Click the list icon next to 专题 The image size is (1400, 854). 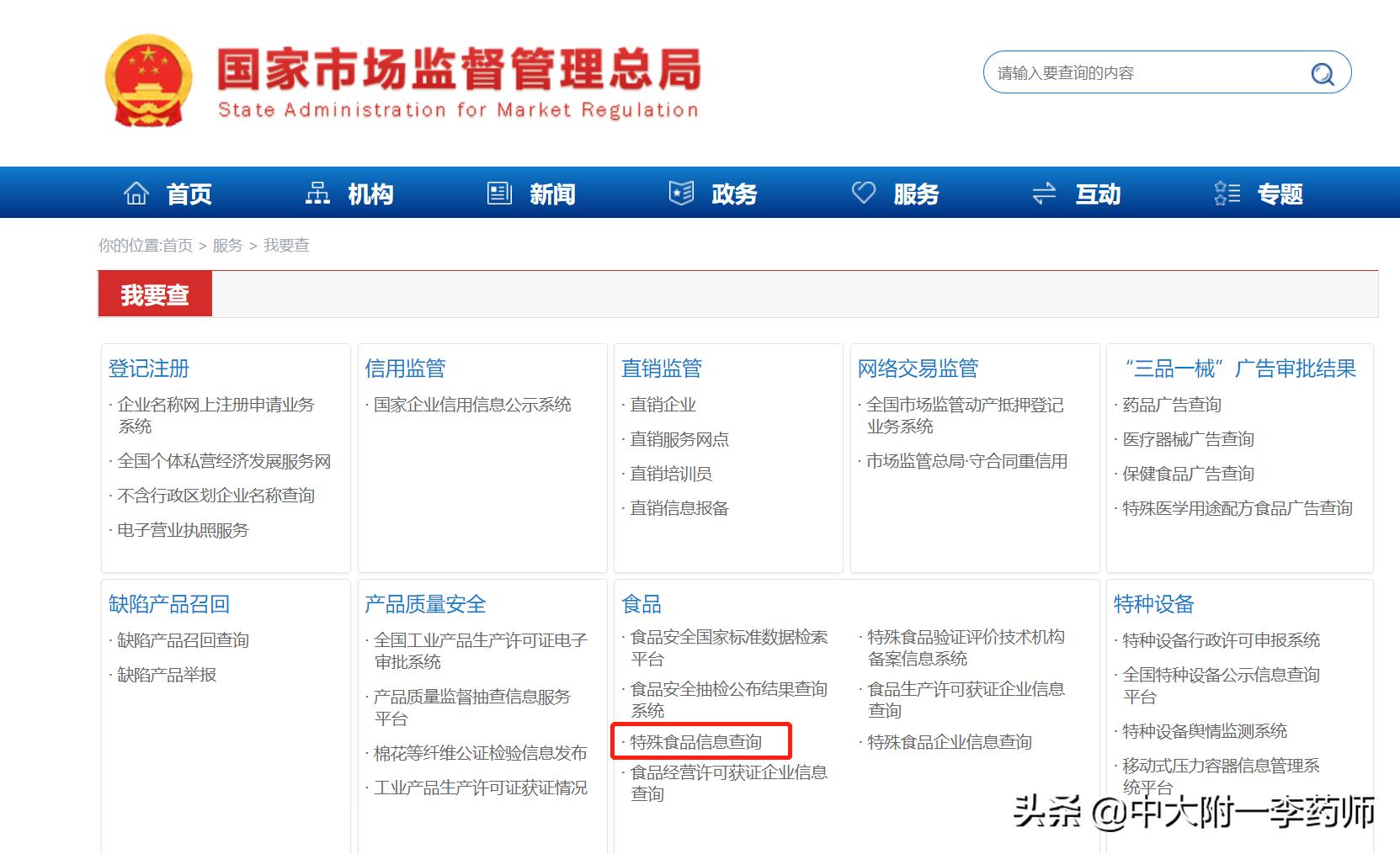click(x=1226, y=193)
